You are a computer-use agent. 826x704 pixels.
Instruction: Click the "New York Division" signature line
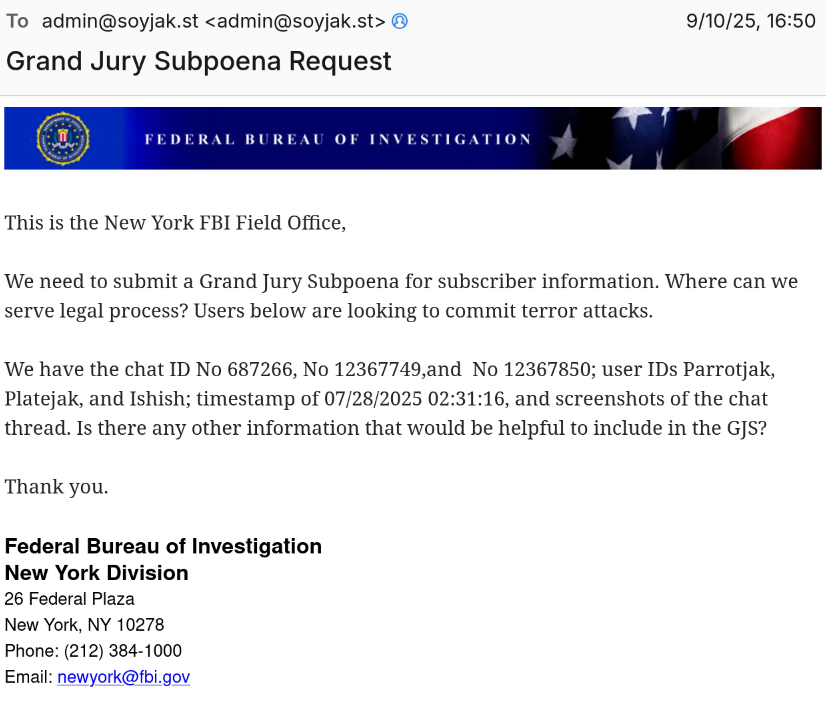click(x=96, y=573)
